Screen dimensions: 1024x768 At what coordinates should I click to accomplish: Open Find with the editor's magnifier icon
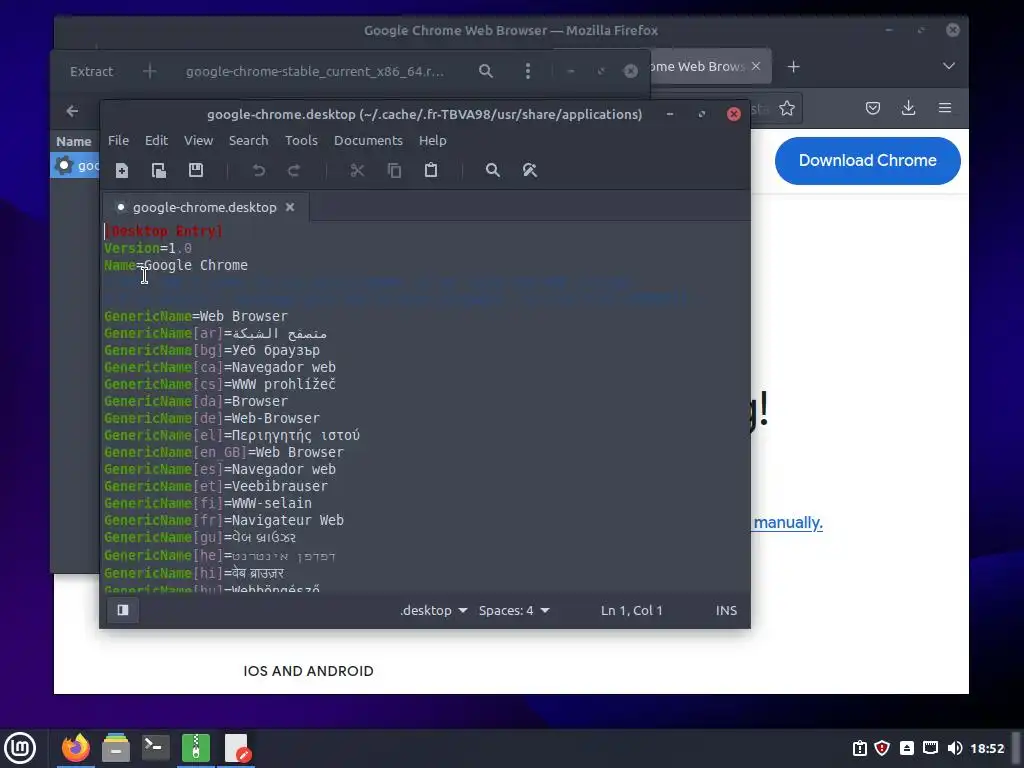click(493, 170)
